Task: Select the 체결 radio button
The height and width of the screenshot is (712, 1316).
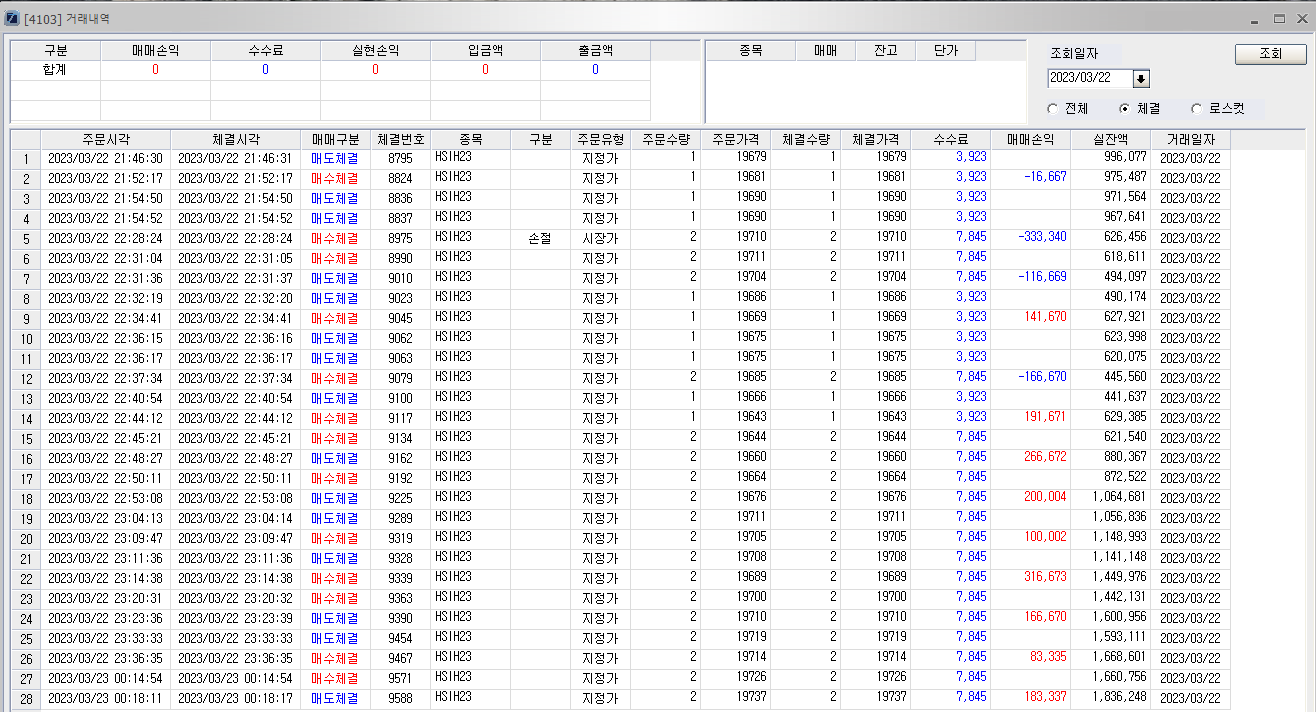Action: pos(1124,108)
